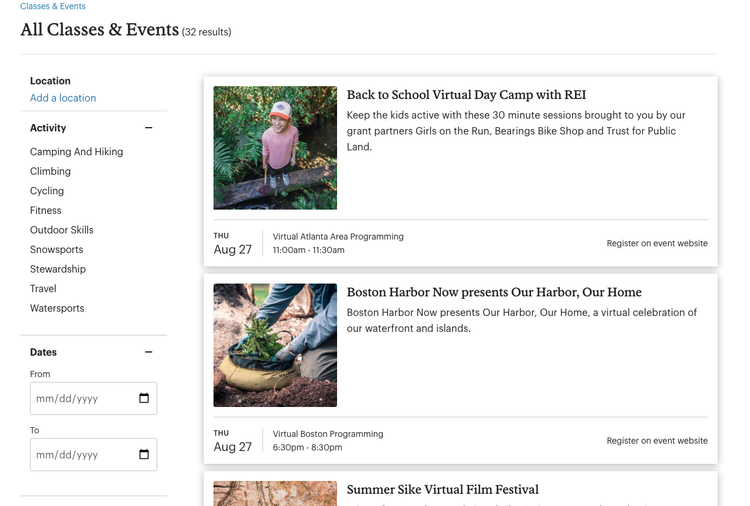Viewport: 750px width, 506px height.
Task: Filter by Cycling activity
Action: [46, 191]
